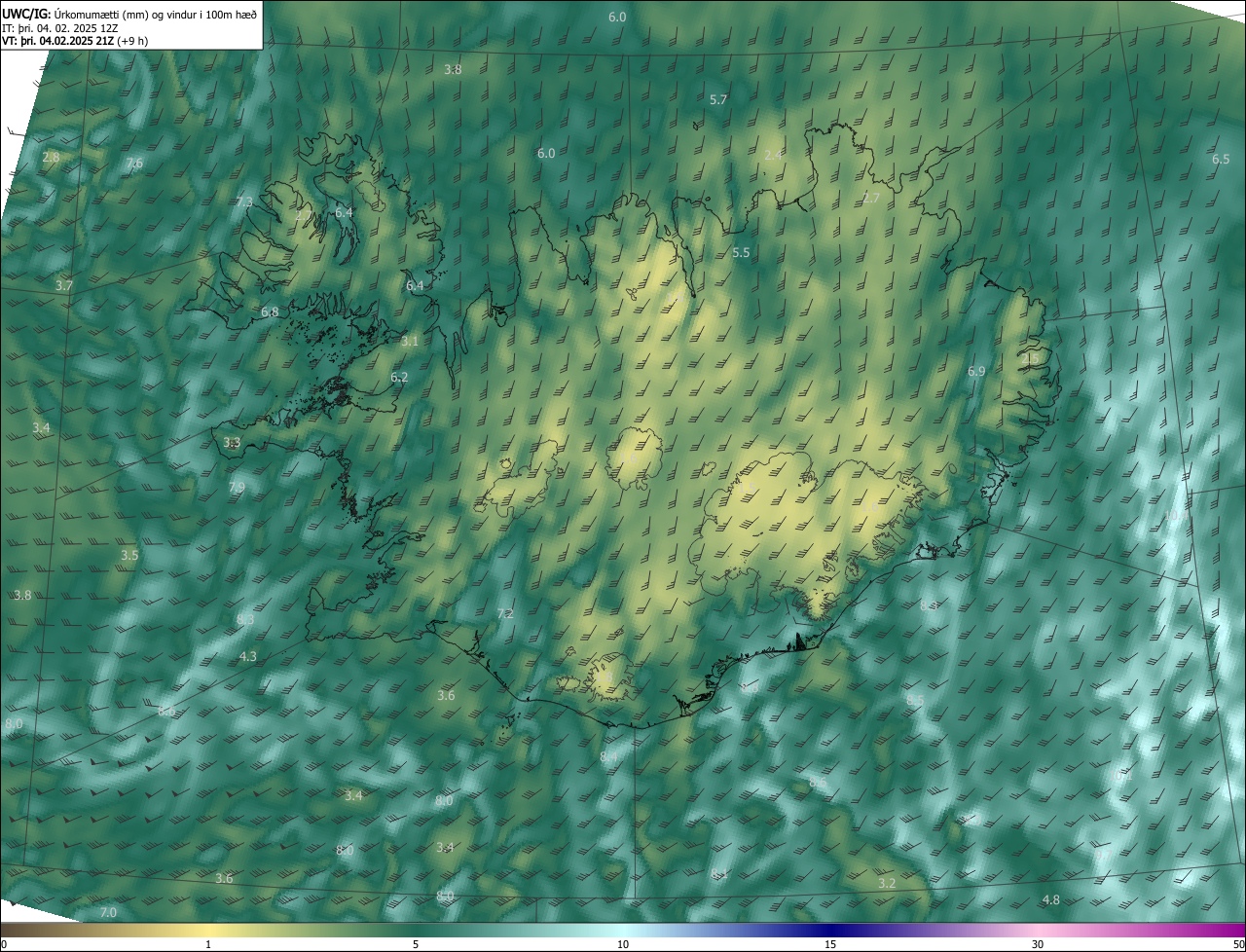Click the 7.0 value label on the map
The width and height of the screenshot is (1246, 952).
[108, 913]
